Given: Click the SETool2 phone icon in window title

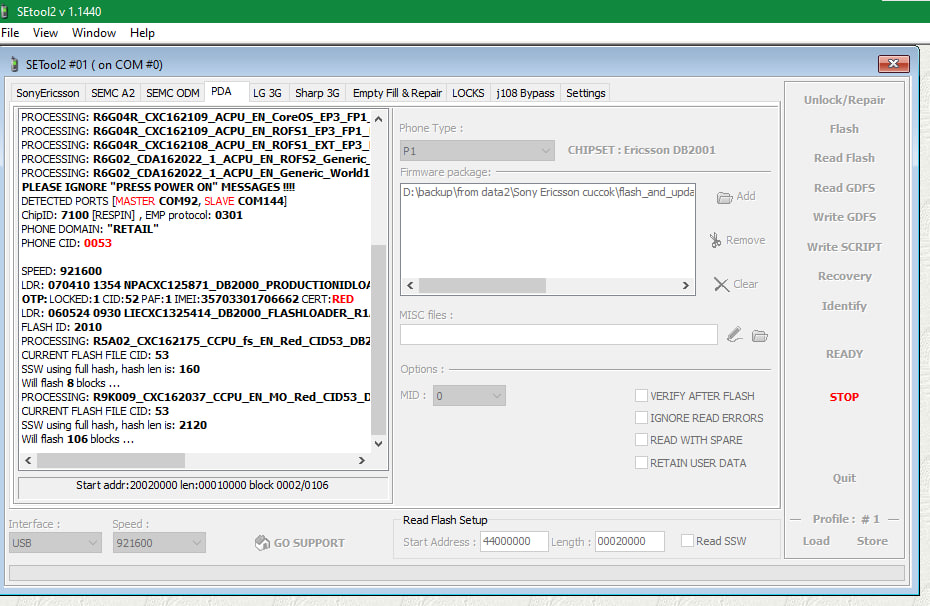Looking at the screenshot, I should coord(14,65).
